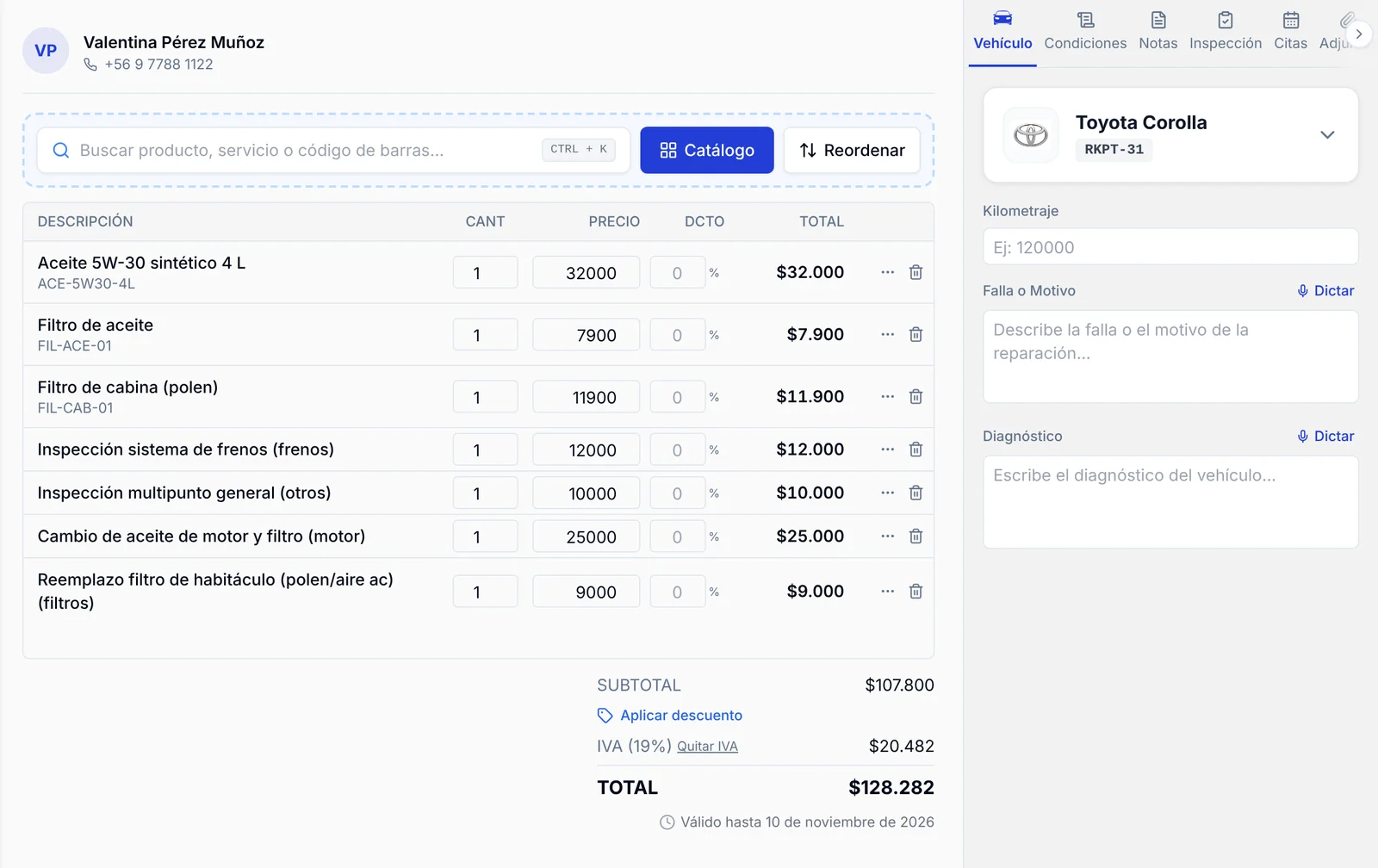Click the Dictar microphone for Falla o Motivo
Image resolution: width=1378 pixels, height=868 pixels.
1325,291
